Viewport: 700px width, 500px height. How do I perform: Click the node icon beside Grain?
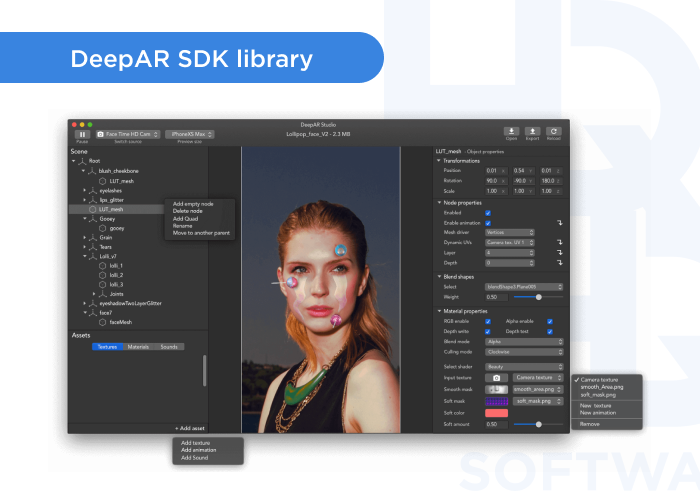point(93,238)
